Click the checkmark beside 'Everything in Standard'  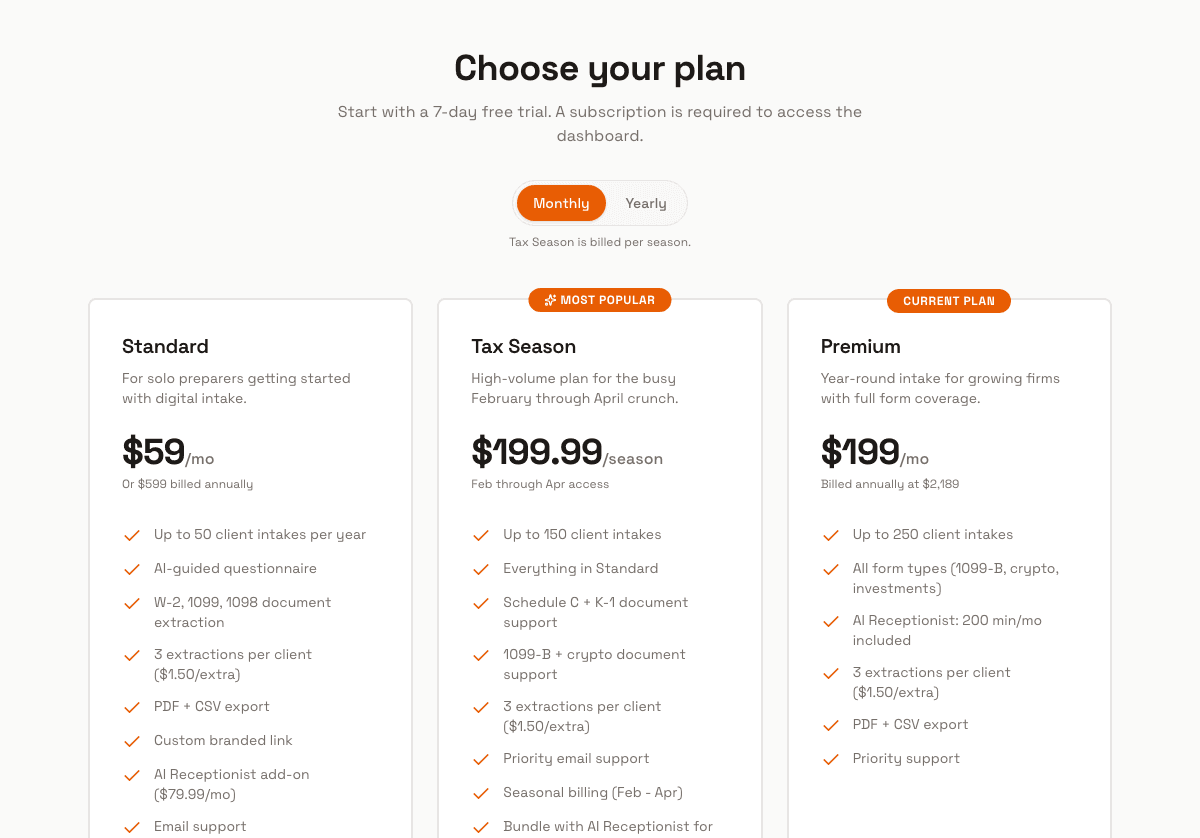tap(480, 569)
